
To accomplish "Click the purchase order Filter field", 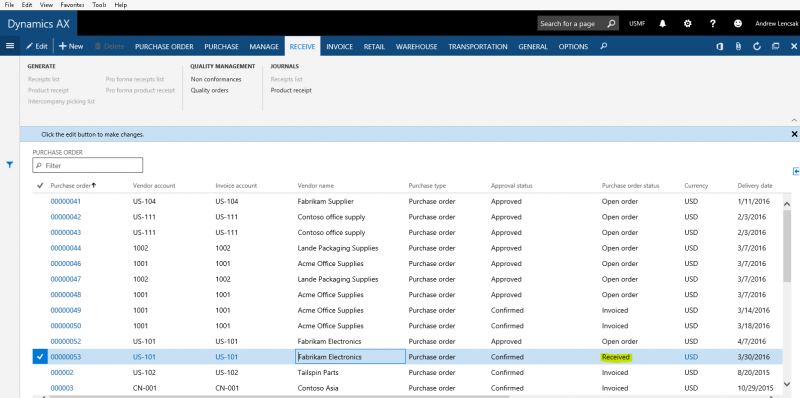I will (88, 165).
